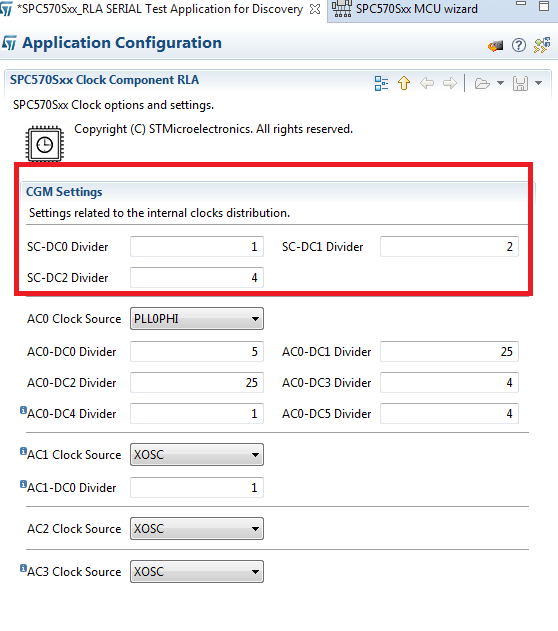Switch to the SPC570Sxx MCU wizard tab

tap(416, 9)
